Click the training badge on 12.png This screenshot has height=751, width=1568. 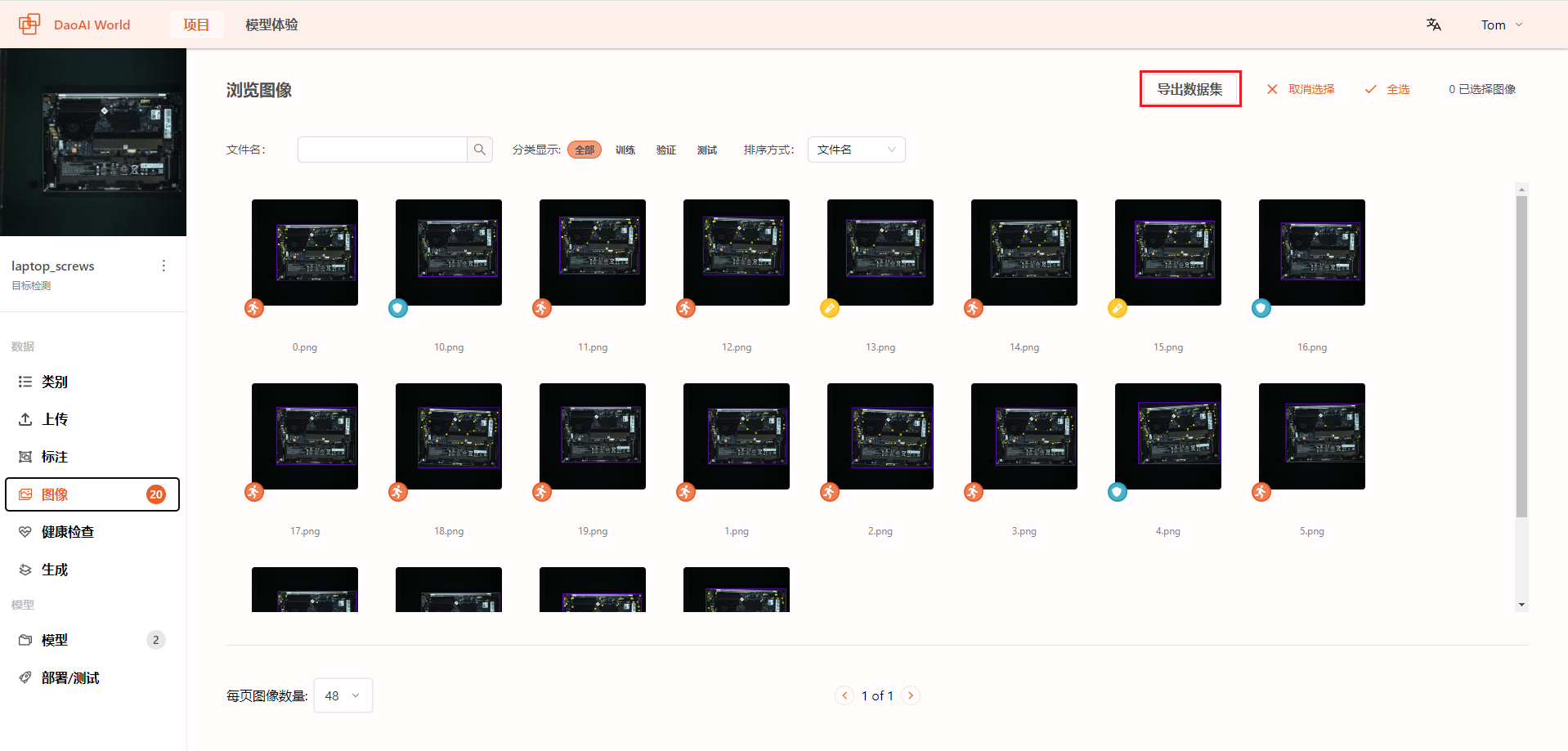click(686, 308)
